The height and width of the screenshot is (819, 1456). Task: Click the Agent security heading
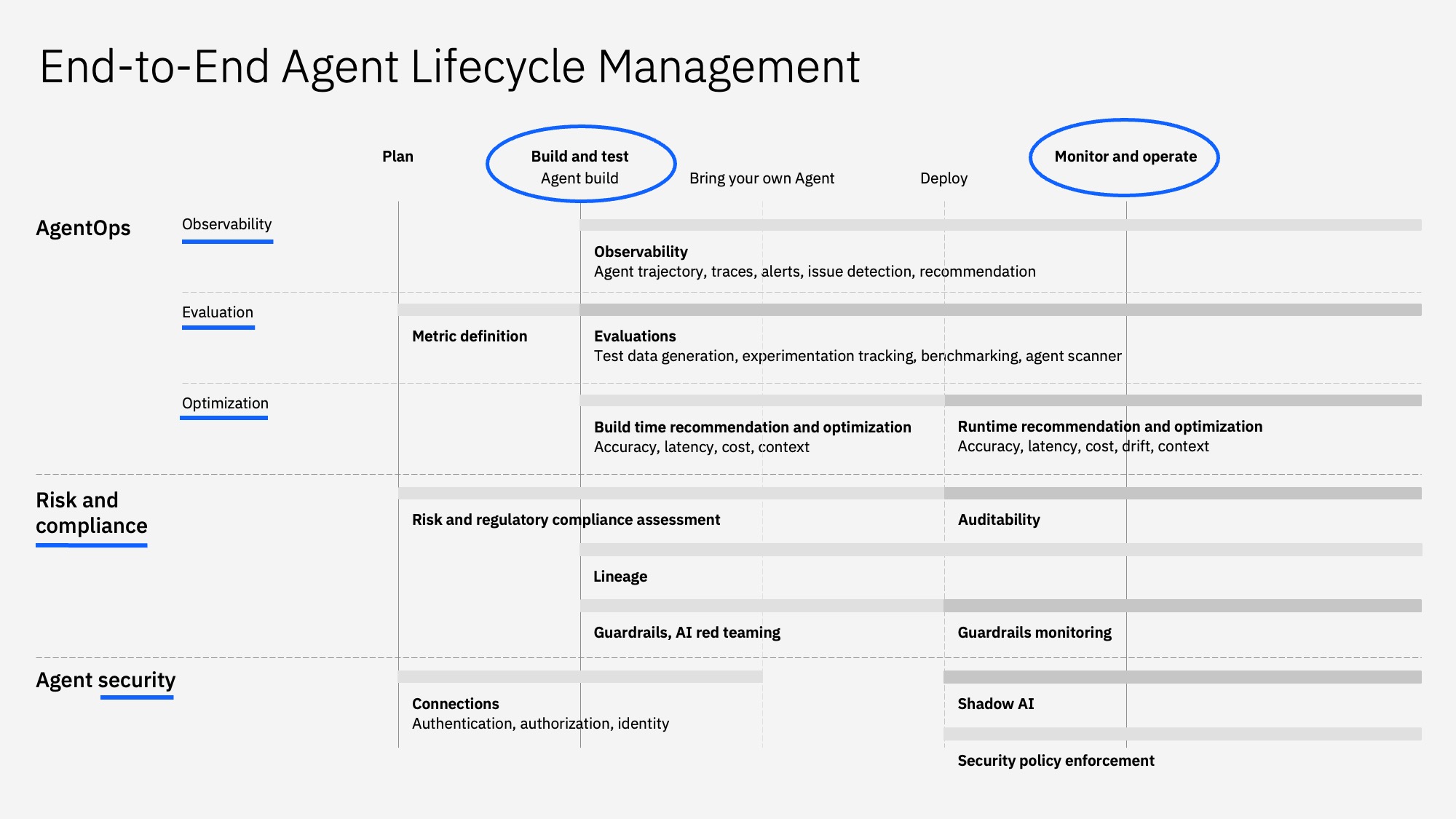(106, 680)
